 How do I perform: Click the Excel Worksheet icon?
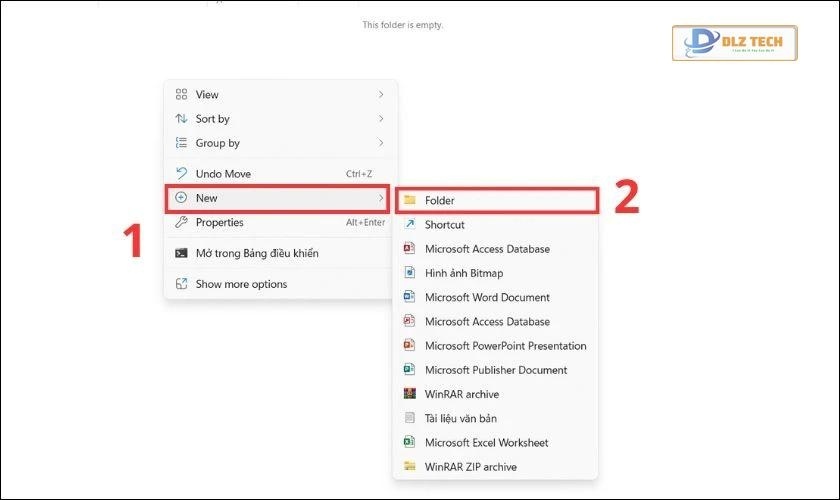[409, 442]
